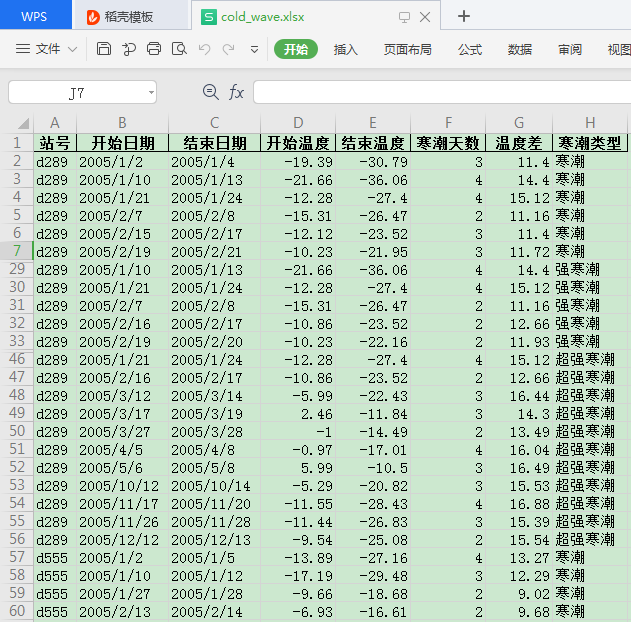This screenshot has width=631, height=622.
Task: Click d555 cell in row 57
Action: (55, 558)
